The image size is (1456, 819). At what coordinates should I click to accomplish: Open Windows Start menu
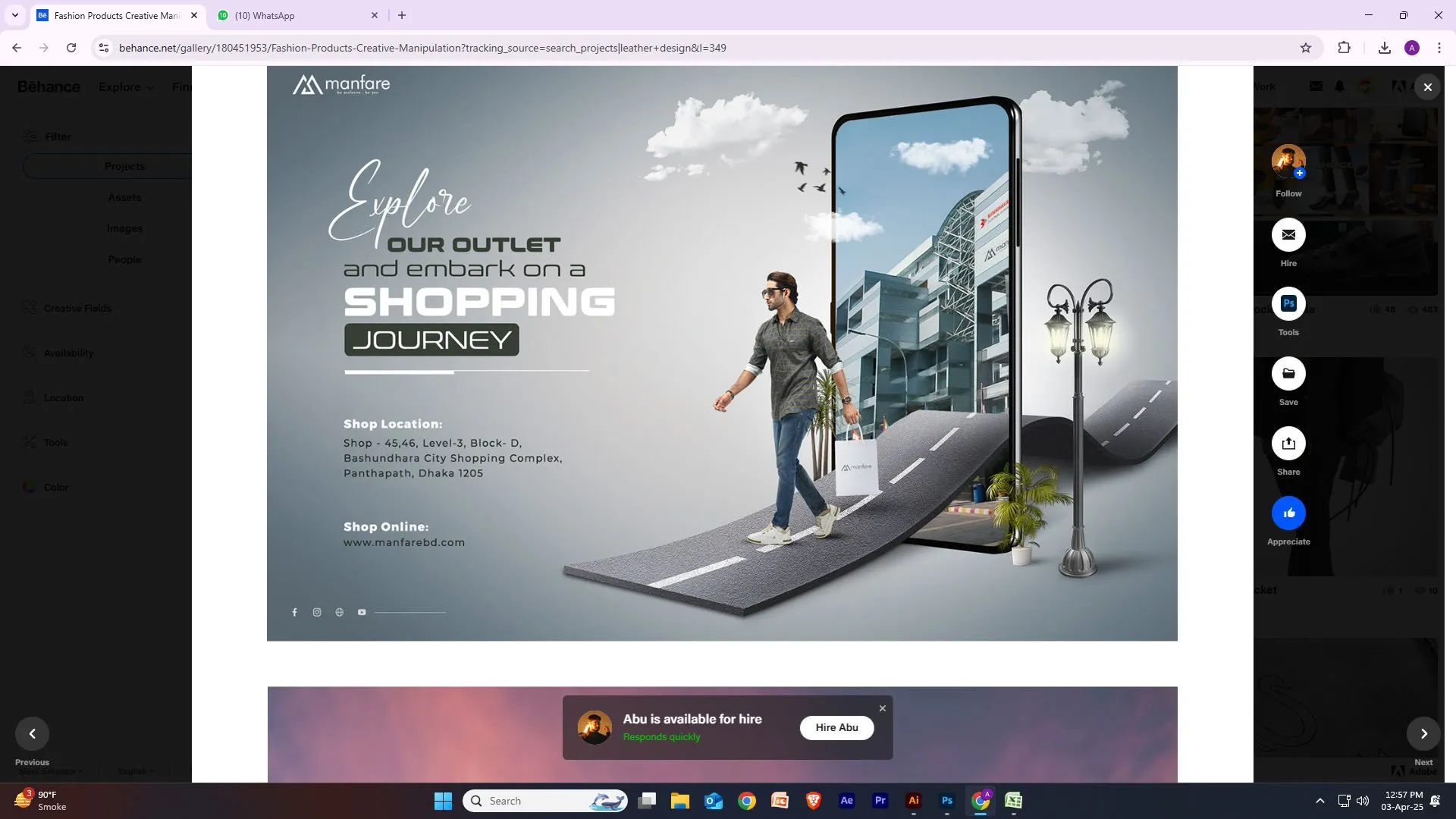(x=443, y=801)
